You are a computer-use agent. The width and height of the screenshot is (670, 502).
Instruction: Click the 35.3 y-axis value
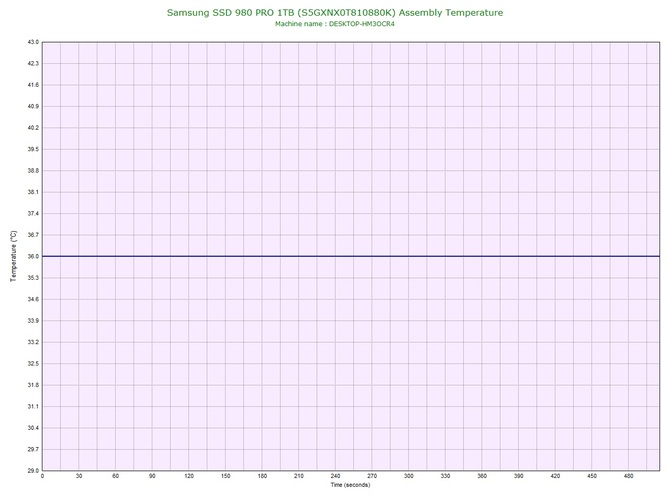(x=33, y=278)
